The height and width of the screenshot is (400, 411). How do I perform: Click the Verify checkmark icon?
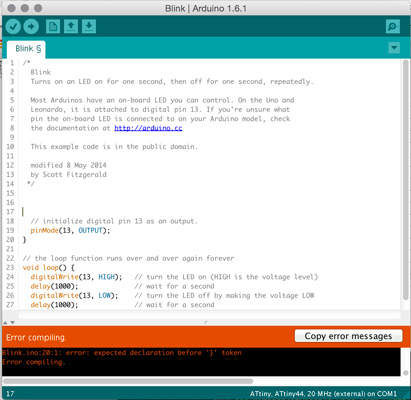13,27
